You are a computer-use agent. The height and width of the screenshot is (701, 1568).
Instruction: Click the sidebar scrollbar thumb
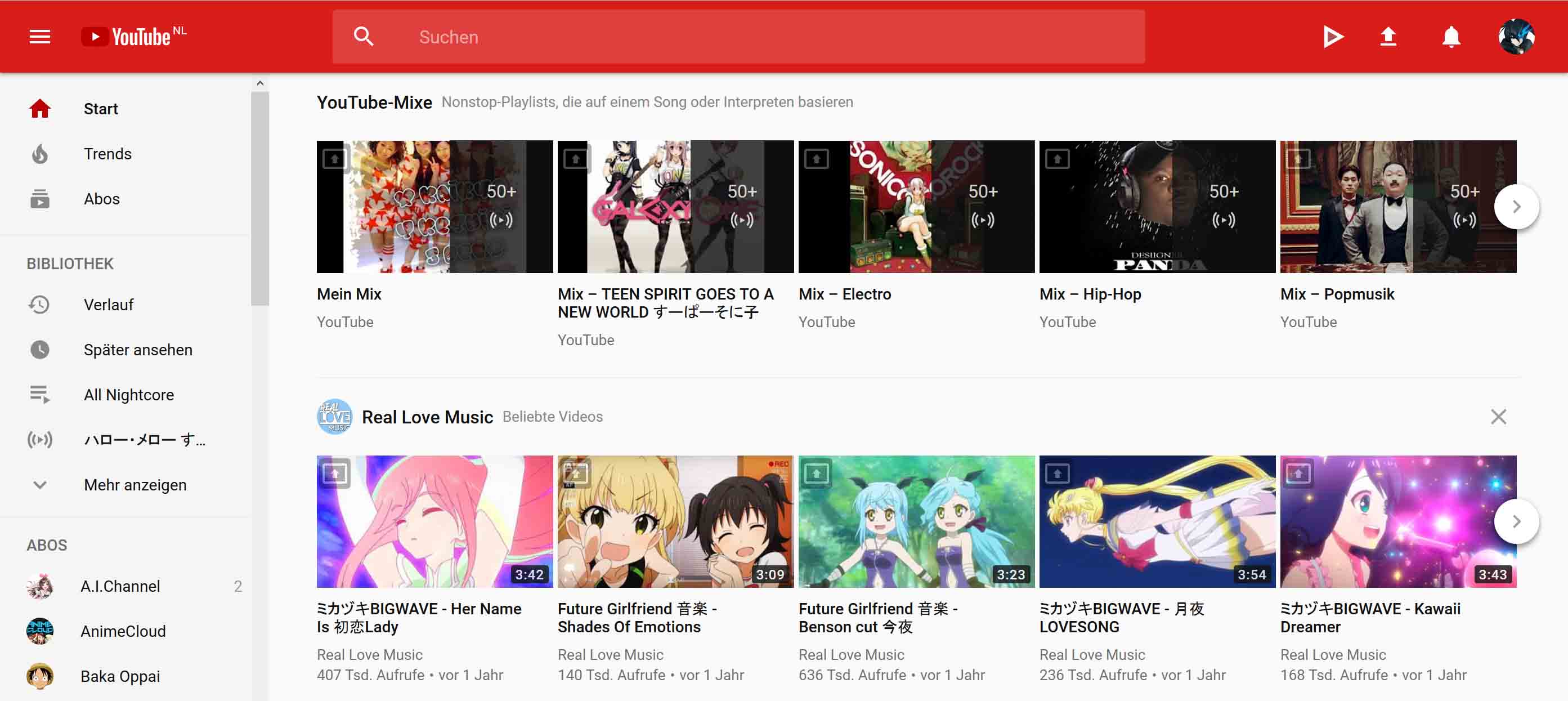[260, 198]
